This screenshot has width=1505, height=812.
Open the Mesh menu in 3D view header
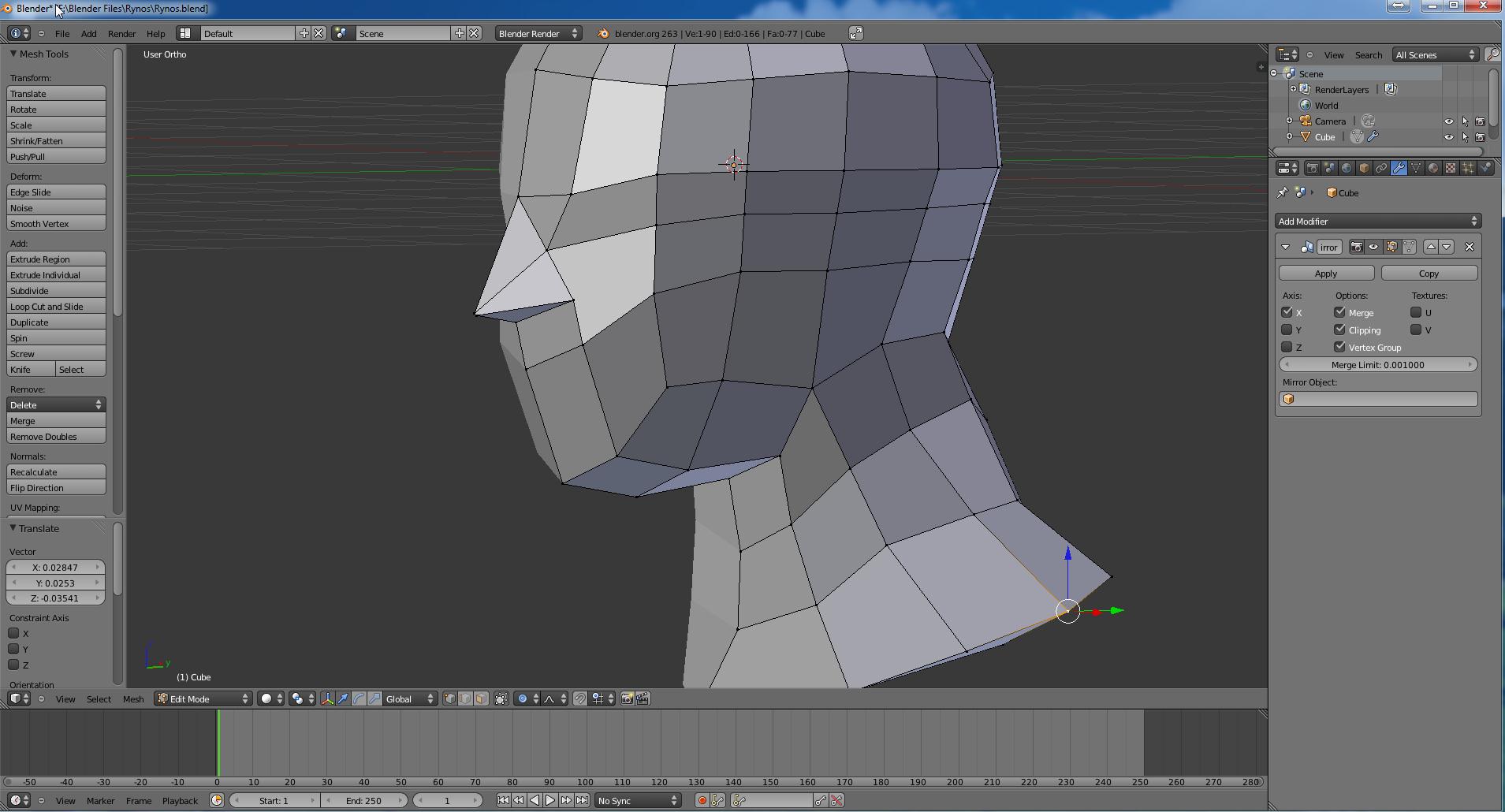point(132,699)
